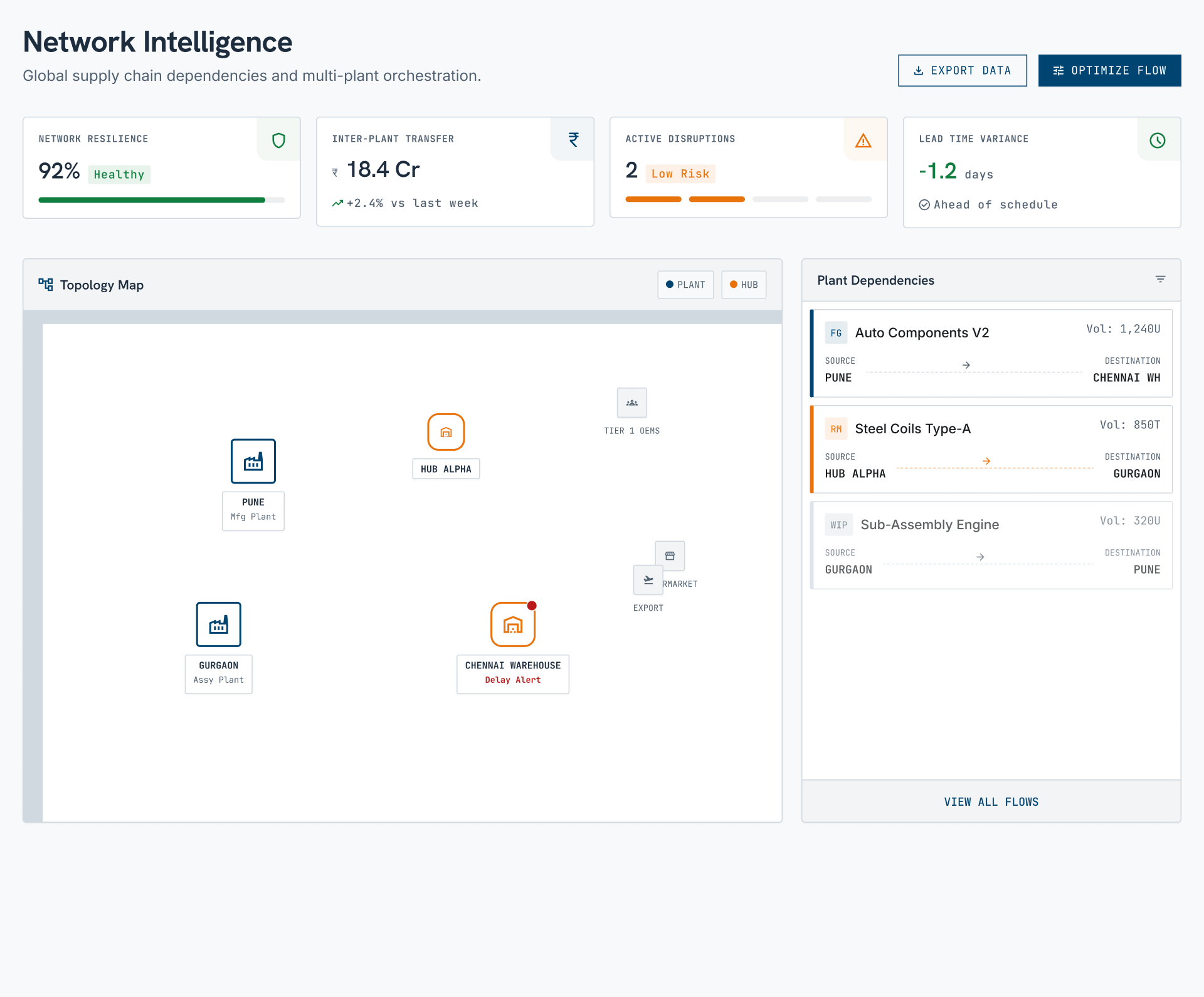Click the Low Risk status badge
This screenshot has height=997, width=1204.
(680, 174)
